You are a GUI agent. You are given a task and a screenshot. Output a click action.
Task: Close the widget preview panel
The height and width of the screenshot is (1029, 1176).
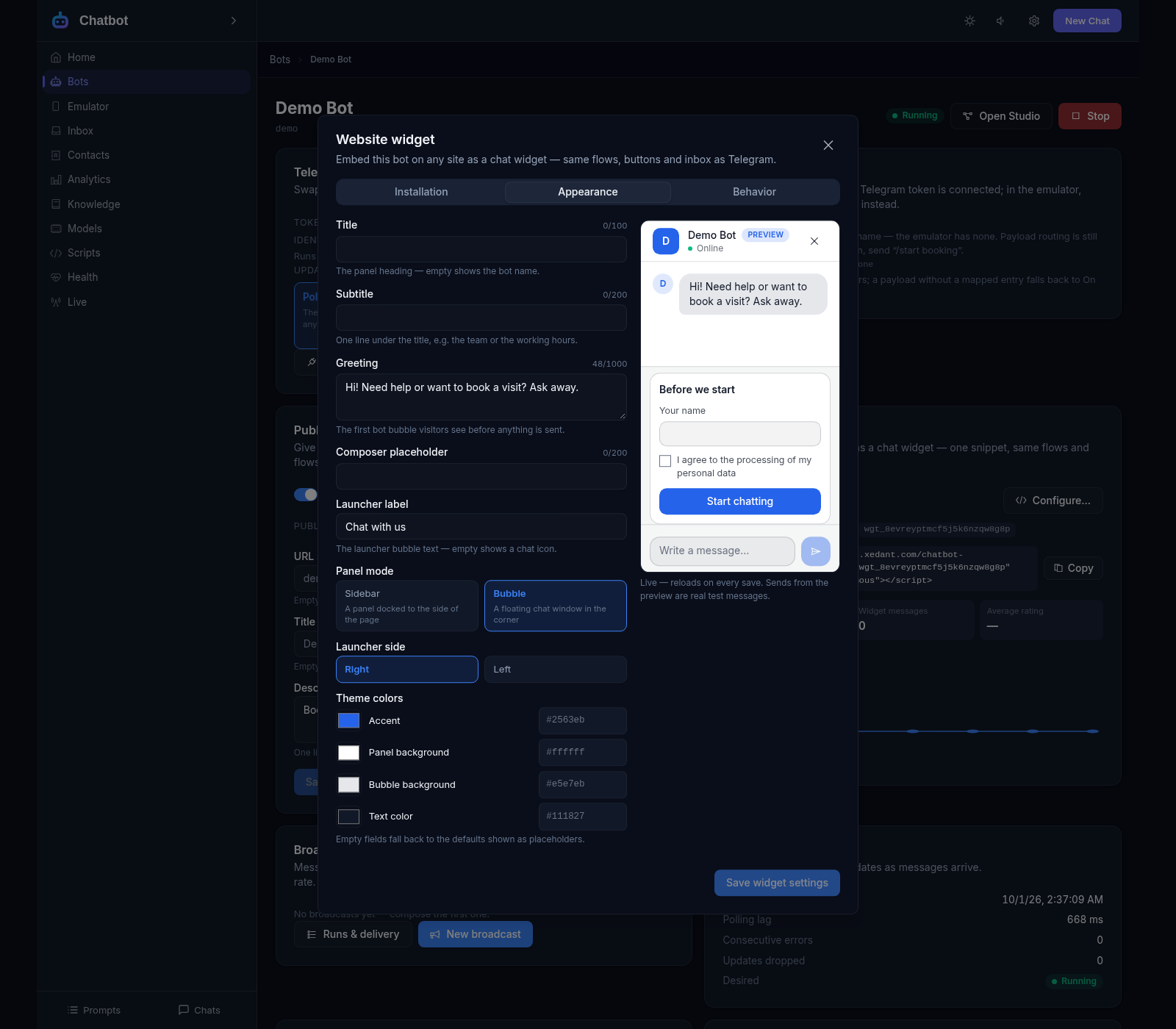[814, 241]
